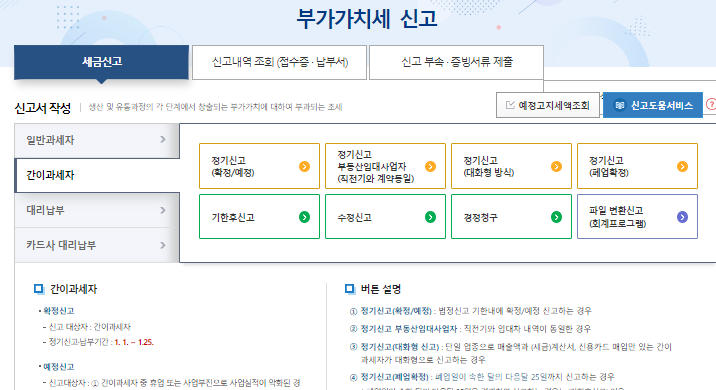The height and width of the screenshot is (390, 716).
Task: Select 간이과세자 in the side menu
Action: (97, 175)
